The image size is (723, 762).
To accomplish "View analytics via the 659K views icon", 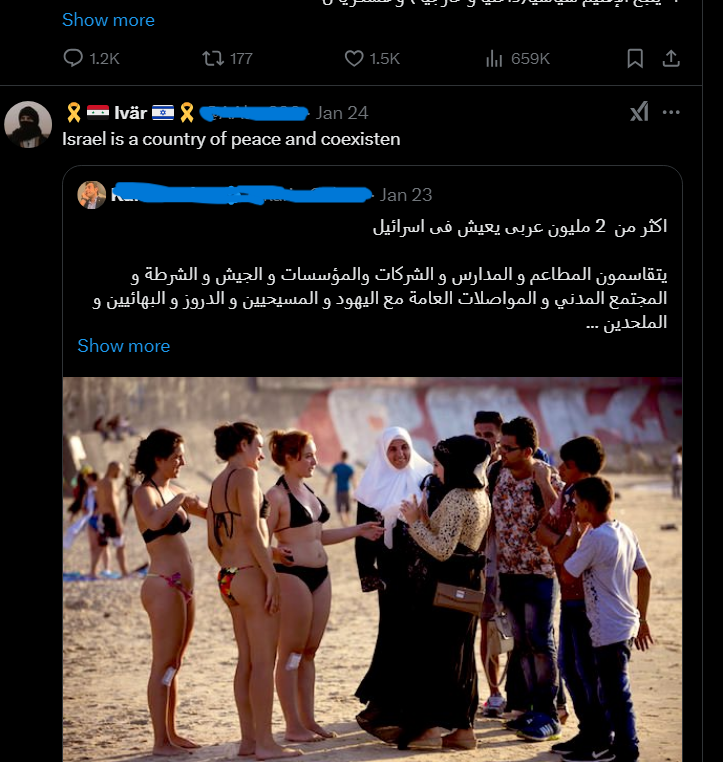I will point(494,59).
